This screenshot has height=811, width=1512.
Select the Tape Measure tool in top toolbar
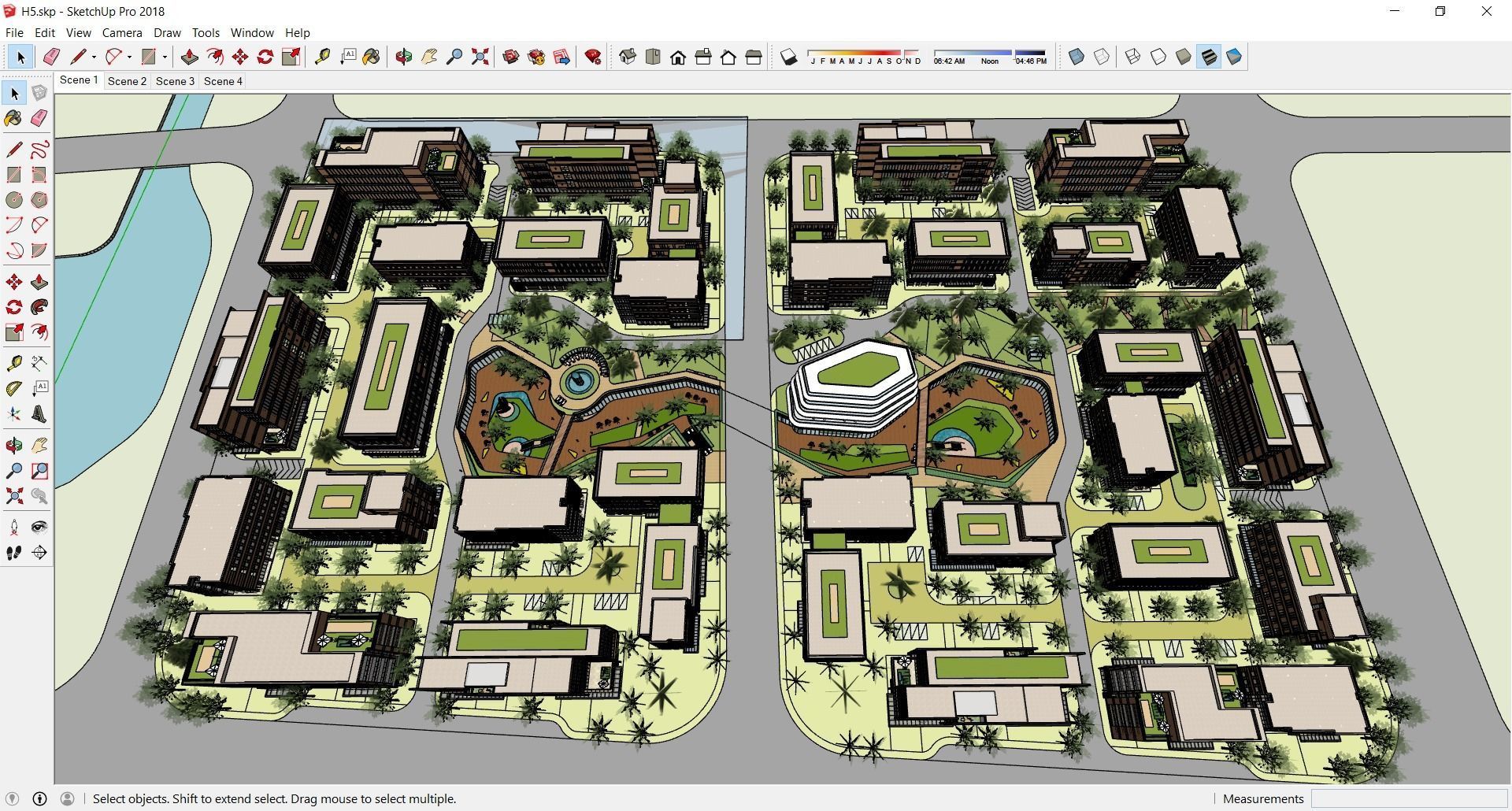click(x=322, y=57)
